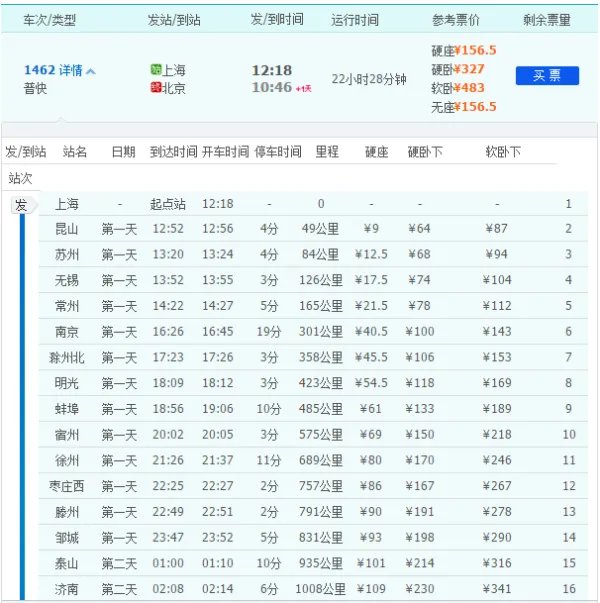
Task: Click 第二天 date in 泰山 row
Action: tap(119, 564)
